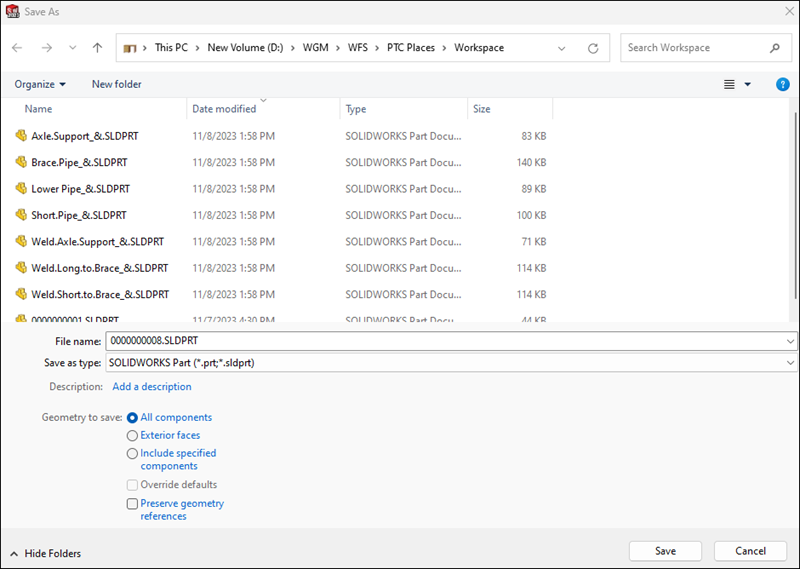The height and width of the screenshot is (569, 800).
Task: Click the file name Weld.Short.to.Brace_&.SLDPRT
Action: pyautogui.click(x=100, y=295)
